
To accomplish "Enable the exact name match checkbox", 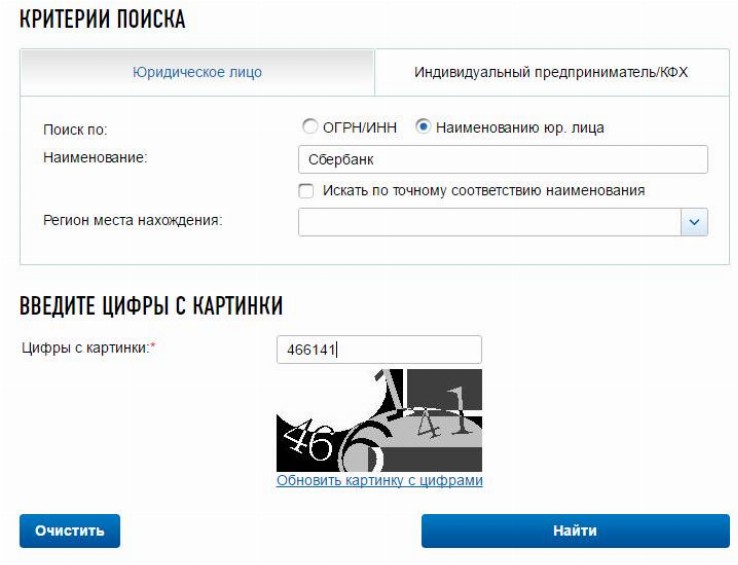I will pyautogui.click(x=306, y=191).
